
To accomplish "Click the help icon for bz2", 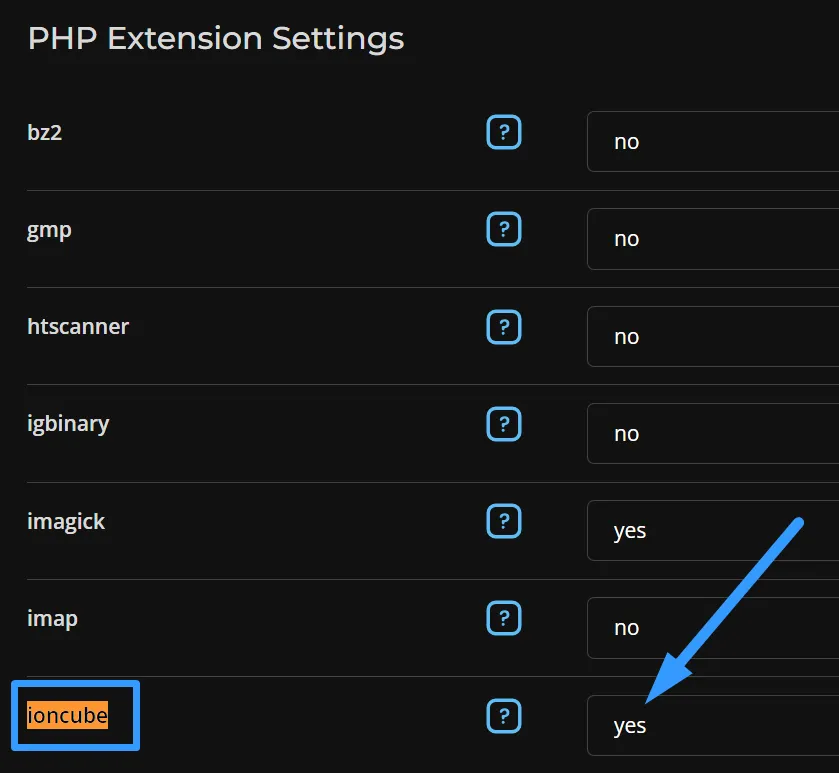I will pos(504,132).
